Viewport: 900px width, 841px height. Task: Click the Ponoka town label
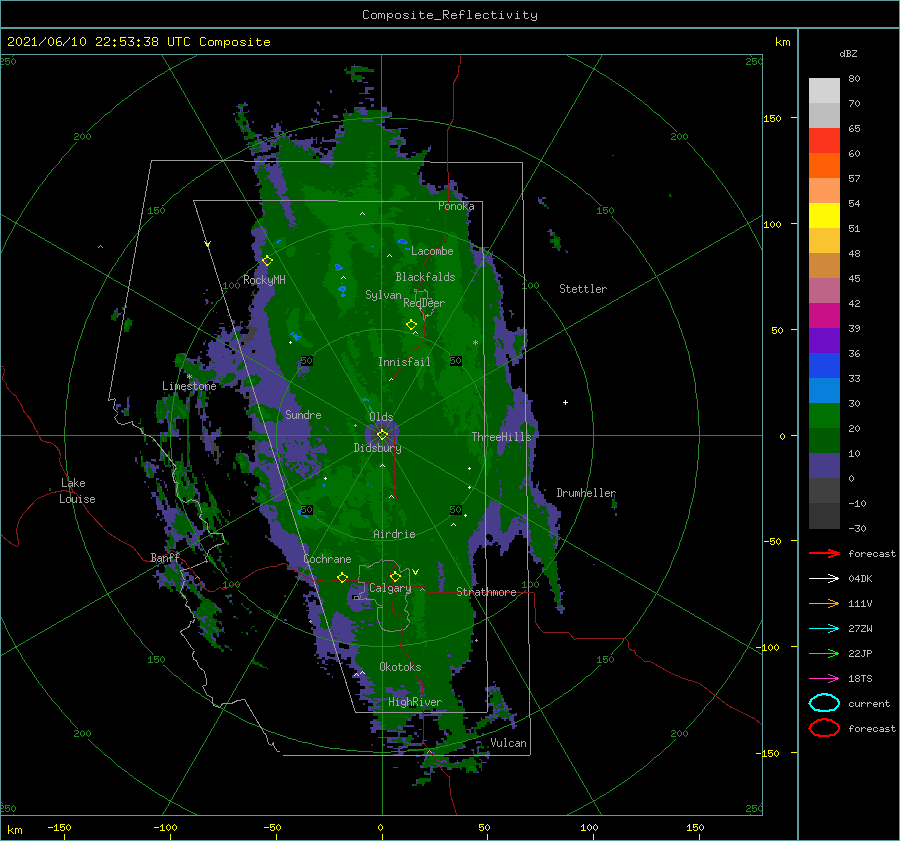[456, 206]
